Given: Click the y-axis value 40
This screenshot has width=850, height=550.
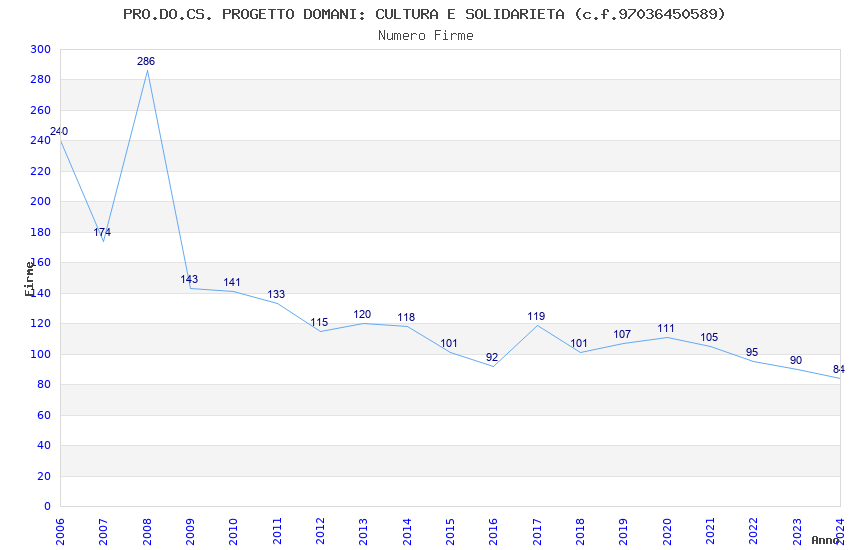Looking at the screenshot, I should 44,445.
